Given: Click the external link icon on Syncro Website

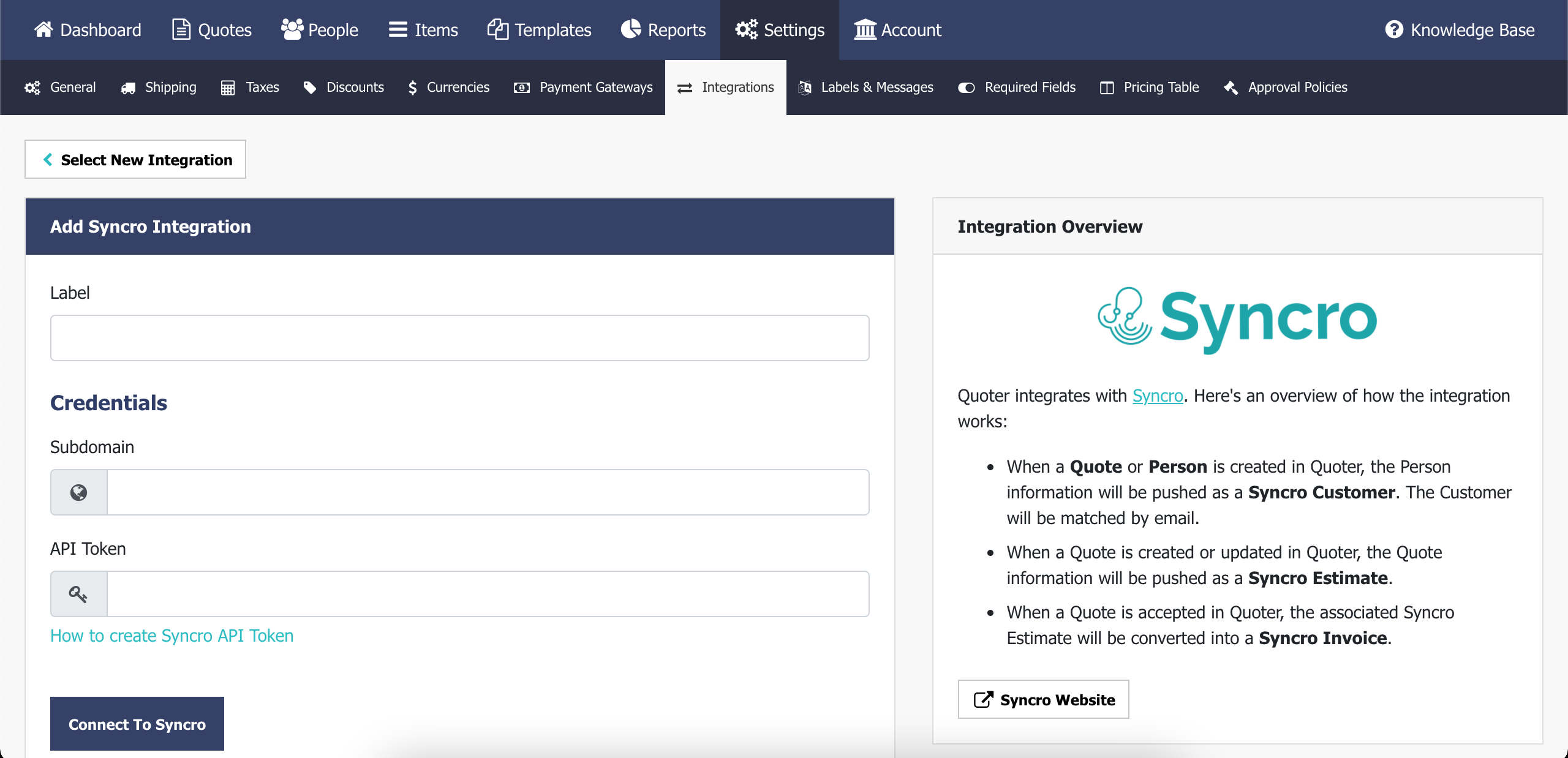Looking at the screenshot, I should tap(984, 699).
